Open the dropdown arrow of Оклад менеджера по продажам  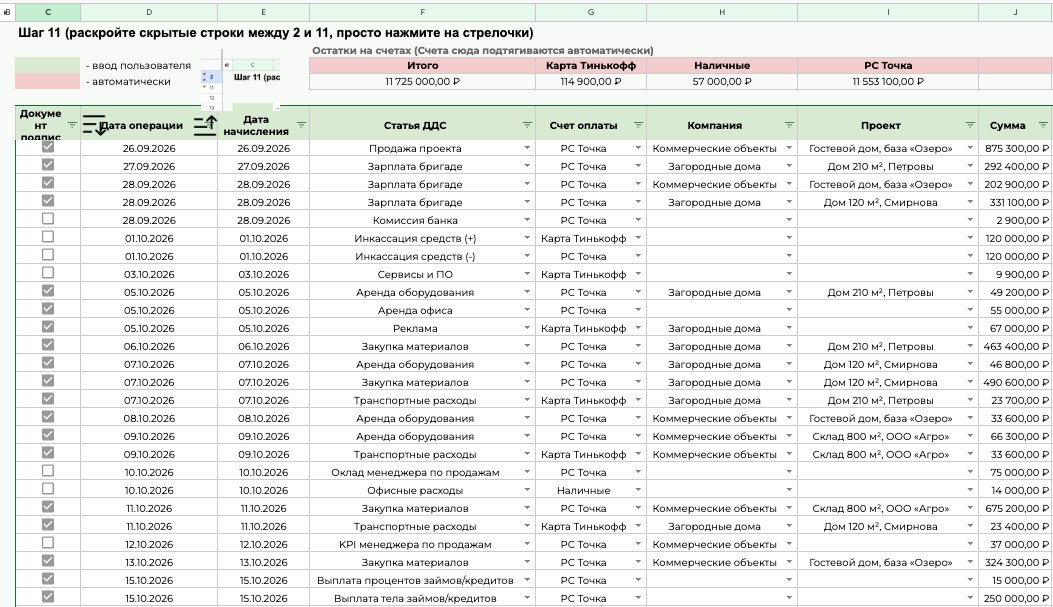tap(527, 472)
